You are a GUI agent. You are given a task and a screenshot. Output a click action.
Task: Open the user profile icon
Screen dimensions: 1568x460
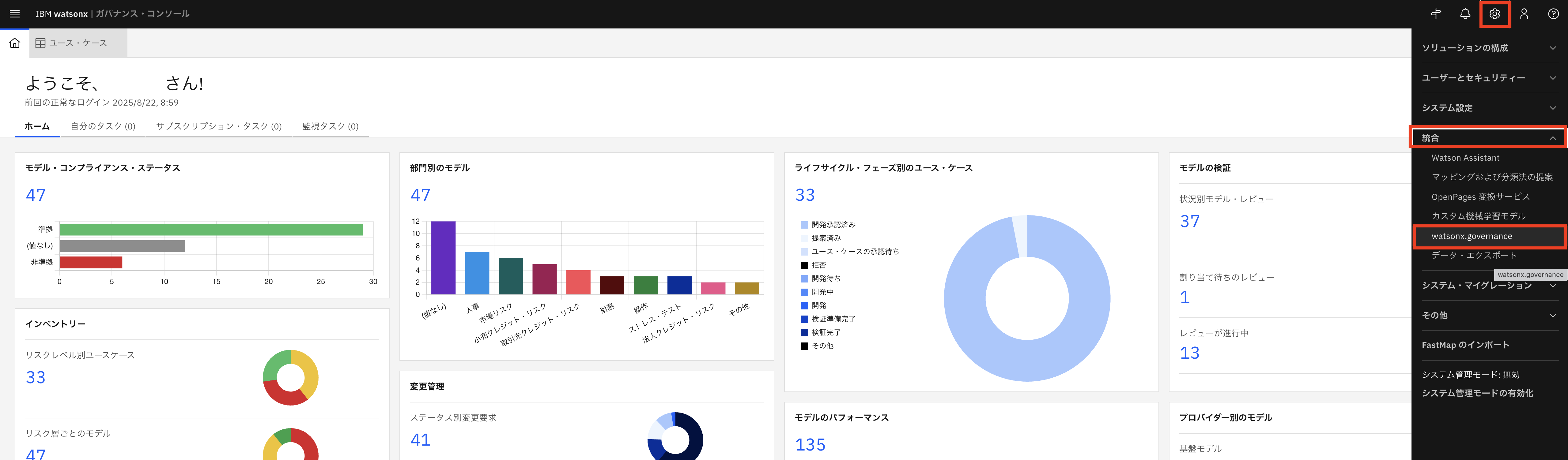pyautogui.click(x=1524, y=13)
